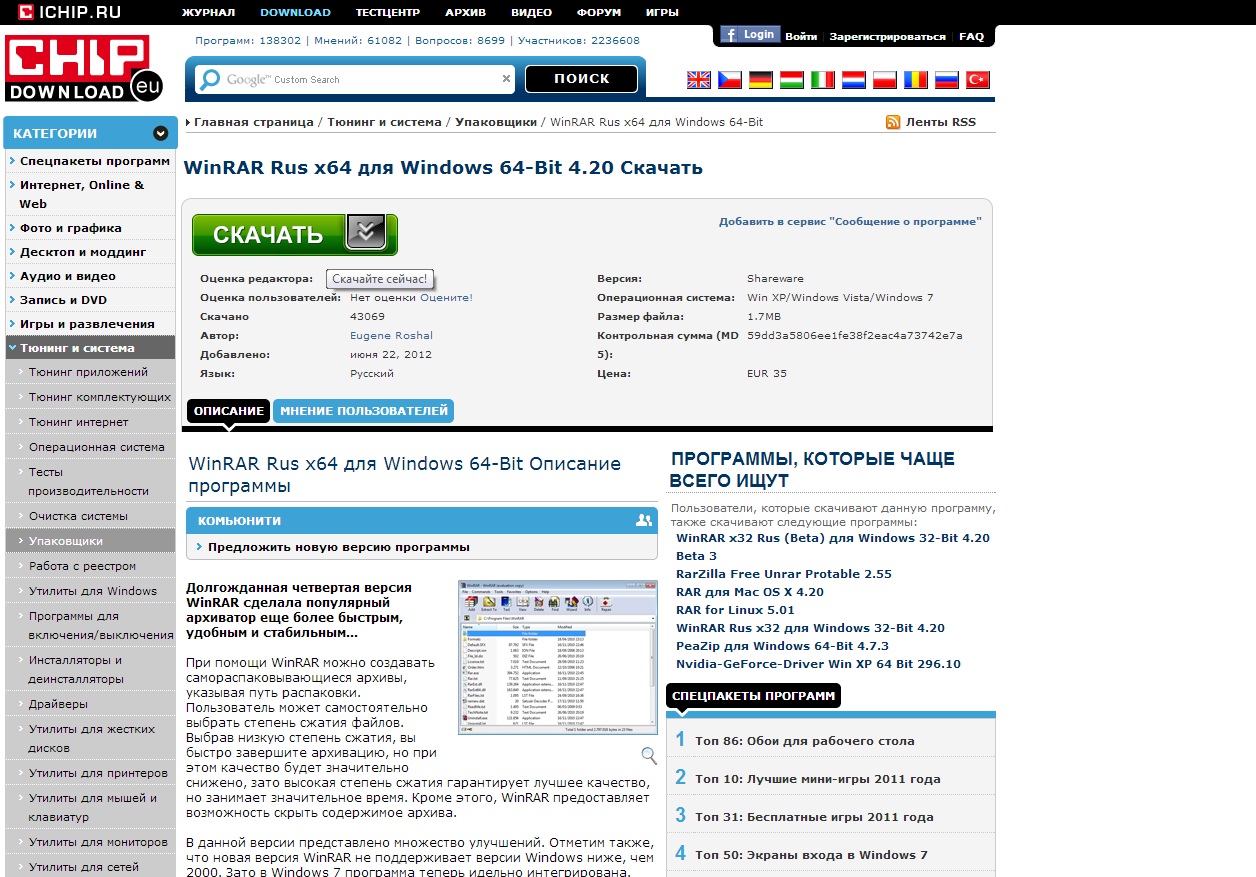
Task: Collapse the Категории sidebar panel arrow
Action: pos(160,133)
